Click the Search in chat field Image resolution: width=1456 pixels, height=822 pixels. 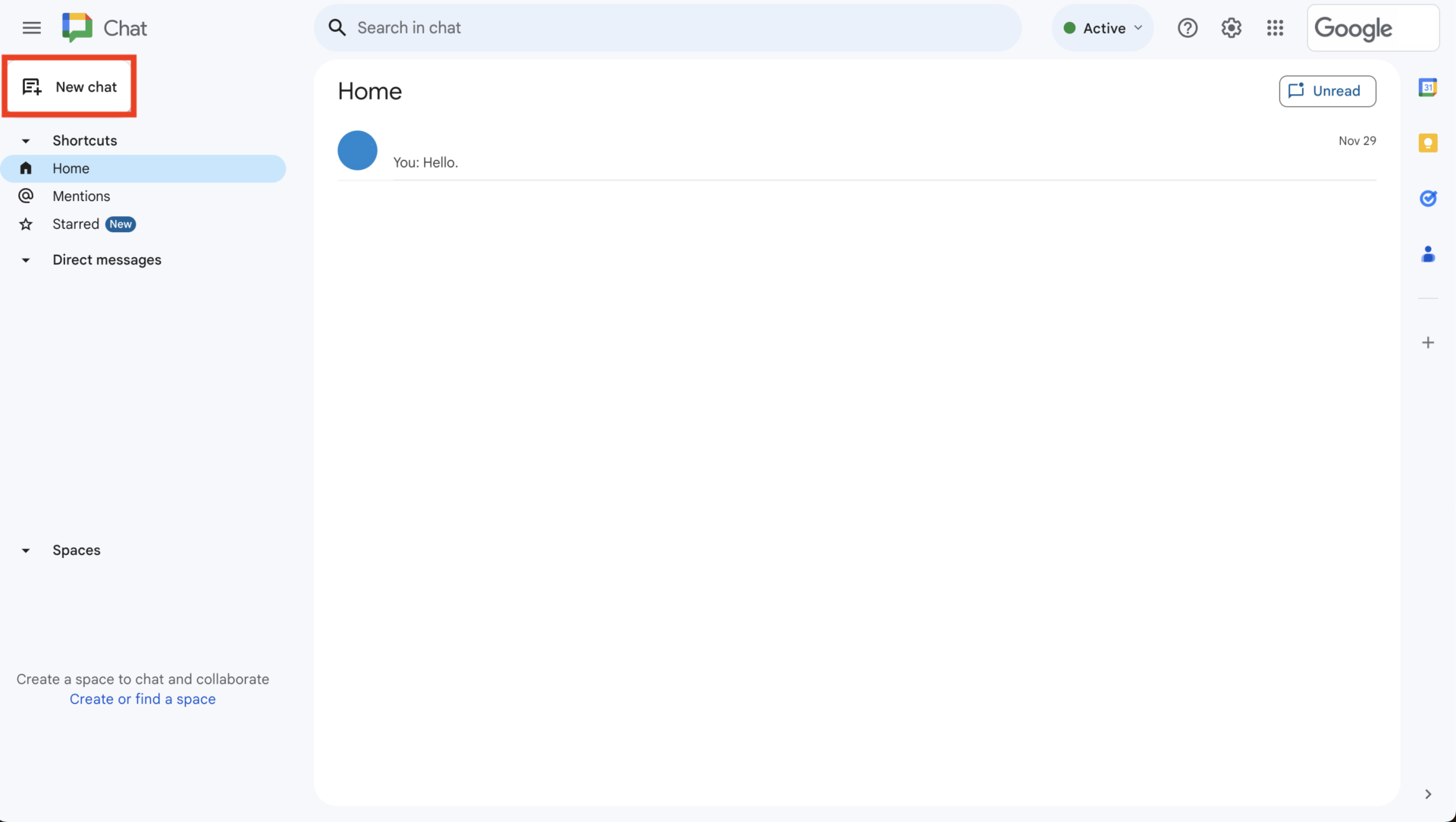(667, 27)
